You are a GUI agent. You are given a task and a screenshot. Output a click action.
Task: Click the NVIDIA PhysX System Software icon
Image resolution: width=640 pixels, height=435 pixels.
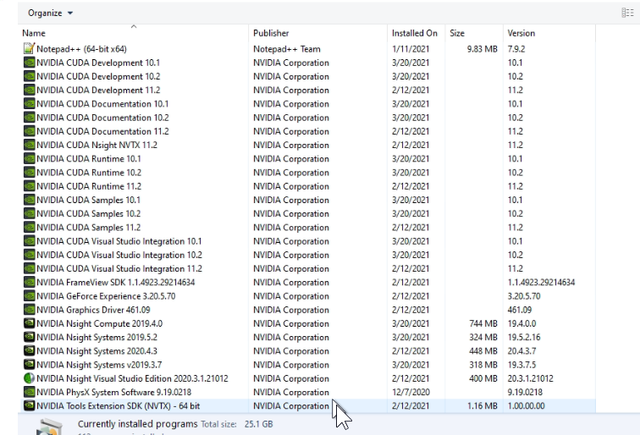[29, 392]
